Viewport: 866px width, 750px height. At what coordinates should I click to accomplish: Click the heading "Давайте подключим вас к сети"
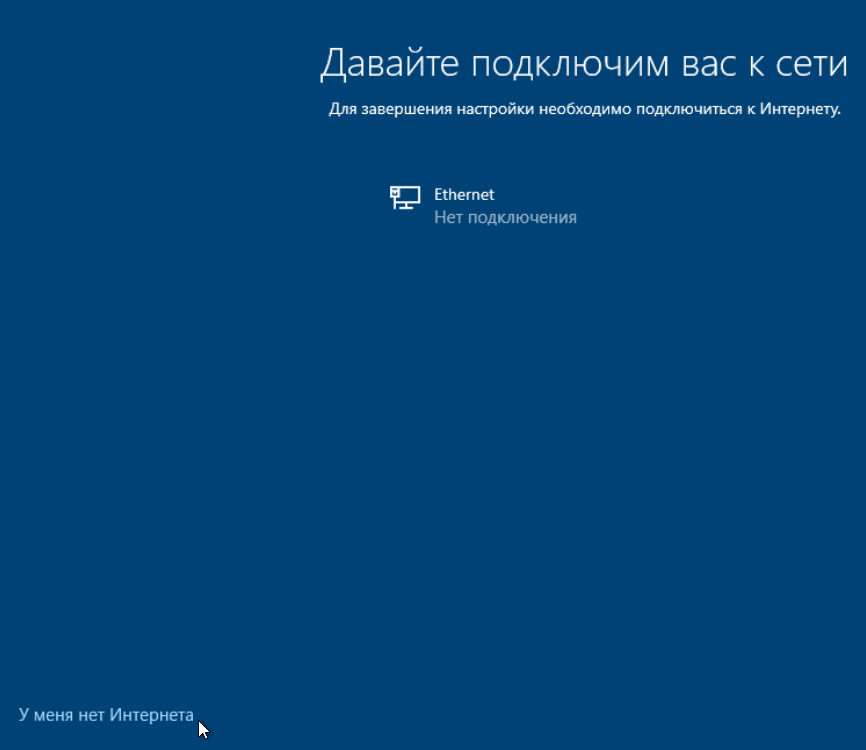click(x=583, y=64)
